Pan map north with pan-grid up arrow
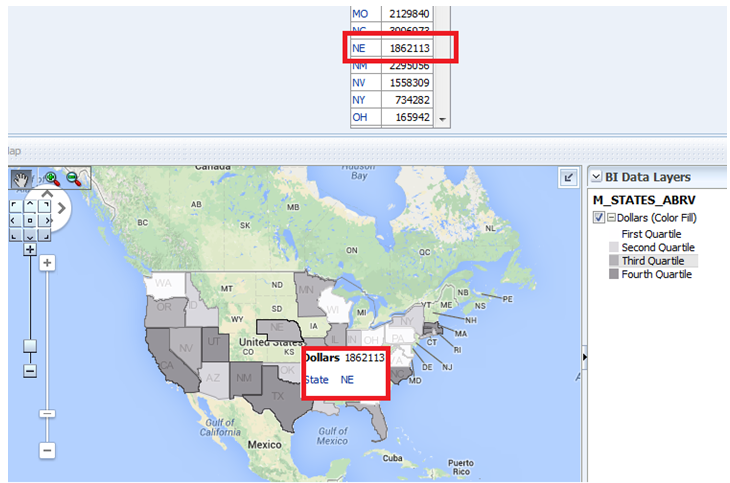This screenshot has height=483, width=730. (x=30, y=205)
